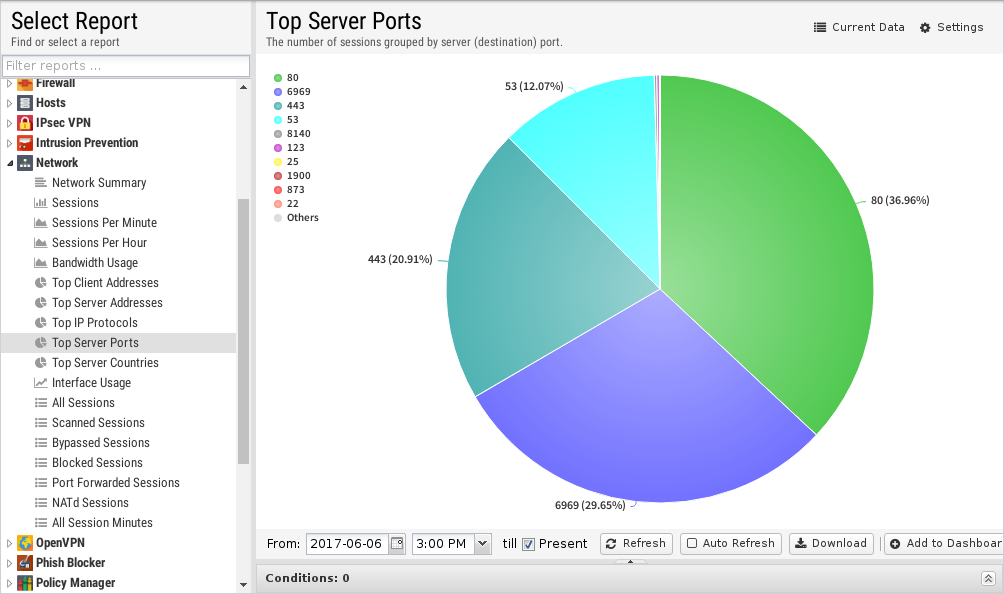Click the Hosts server icon
The image size is (1004, 594).
click(x=25, y=103)
